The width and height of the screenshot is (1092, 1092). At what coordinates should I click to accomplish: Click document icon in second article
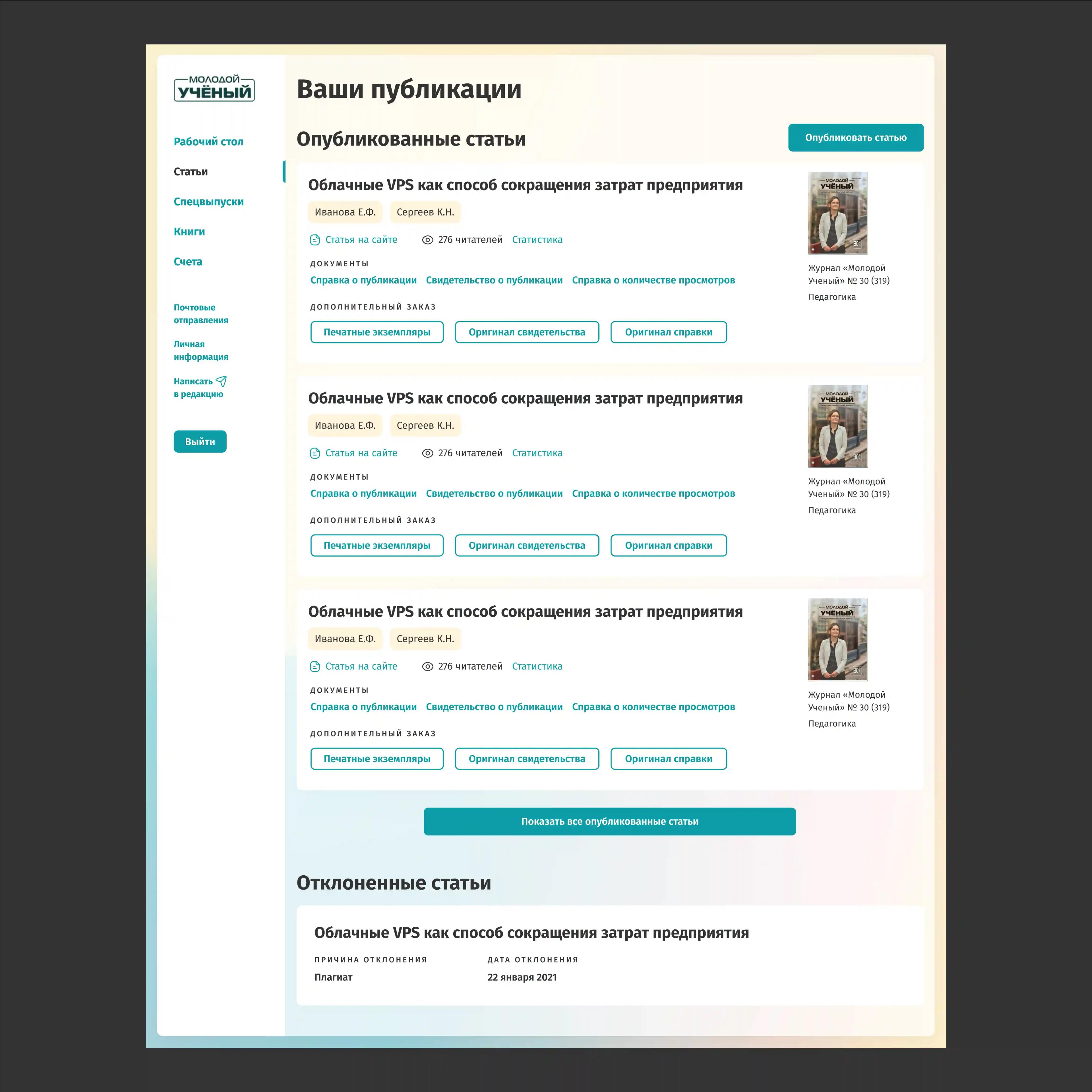point(315,453)
